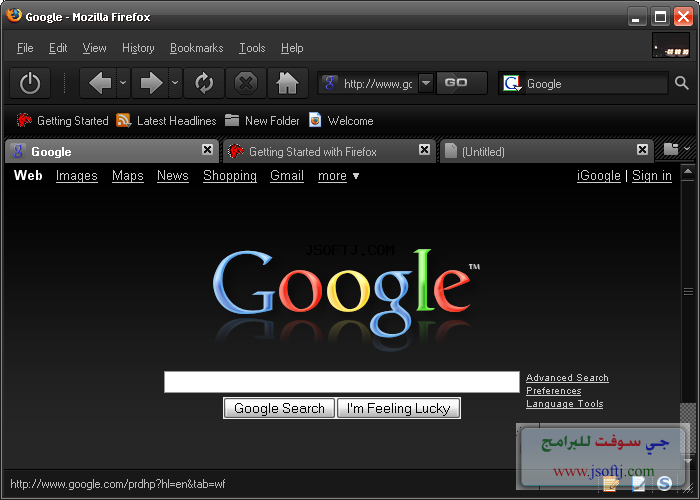The width and height of the screenshot is (700, 500).
Task: Click the orange notepad status bar icon
Action: pos(611,483)
